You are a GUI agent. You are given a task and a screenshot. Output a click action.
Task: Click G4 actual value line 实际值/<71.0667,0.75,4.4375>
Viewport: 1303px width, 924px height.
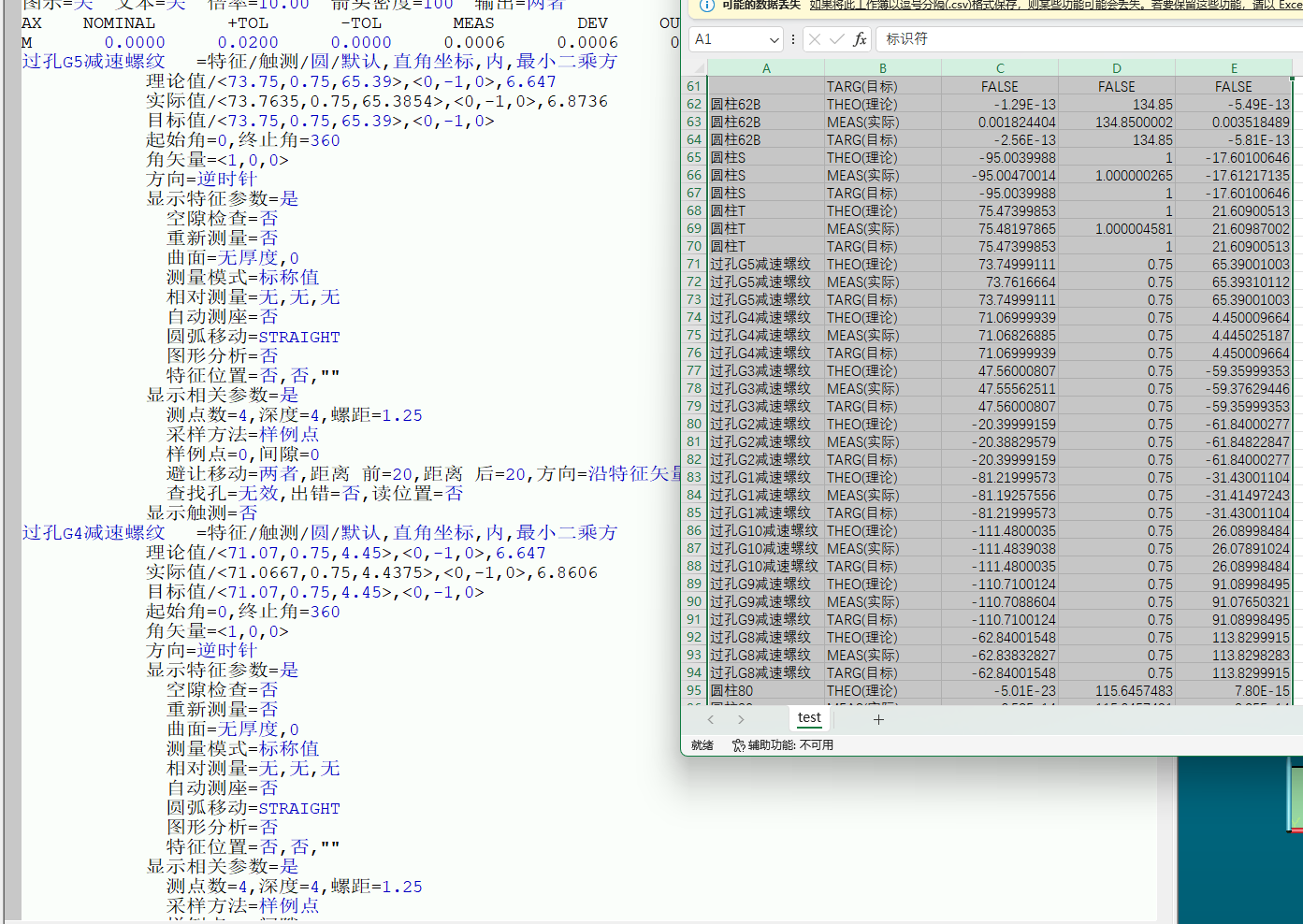(371, 572)
